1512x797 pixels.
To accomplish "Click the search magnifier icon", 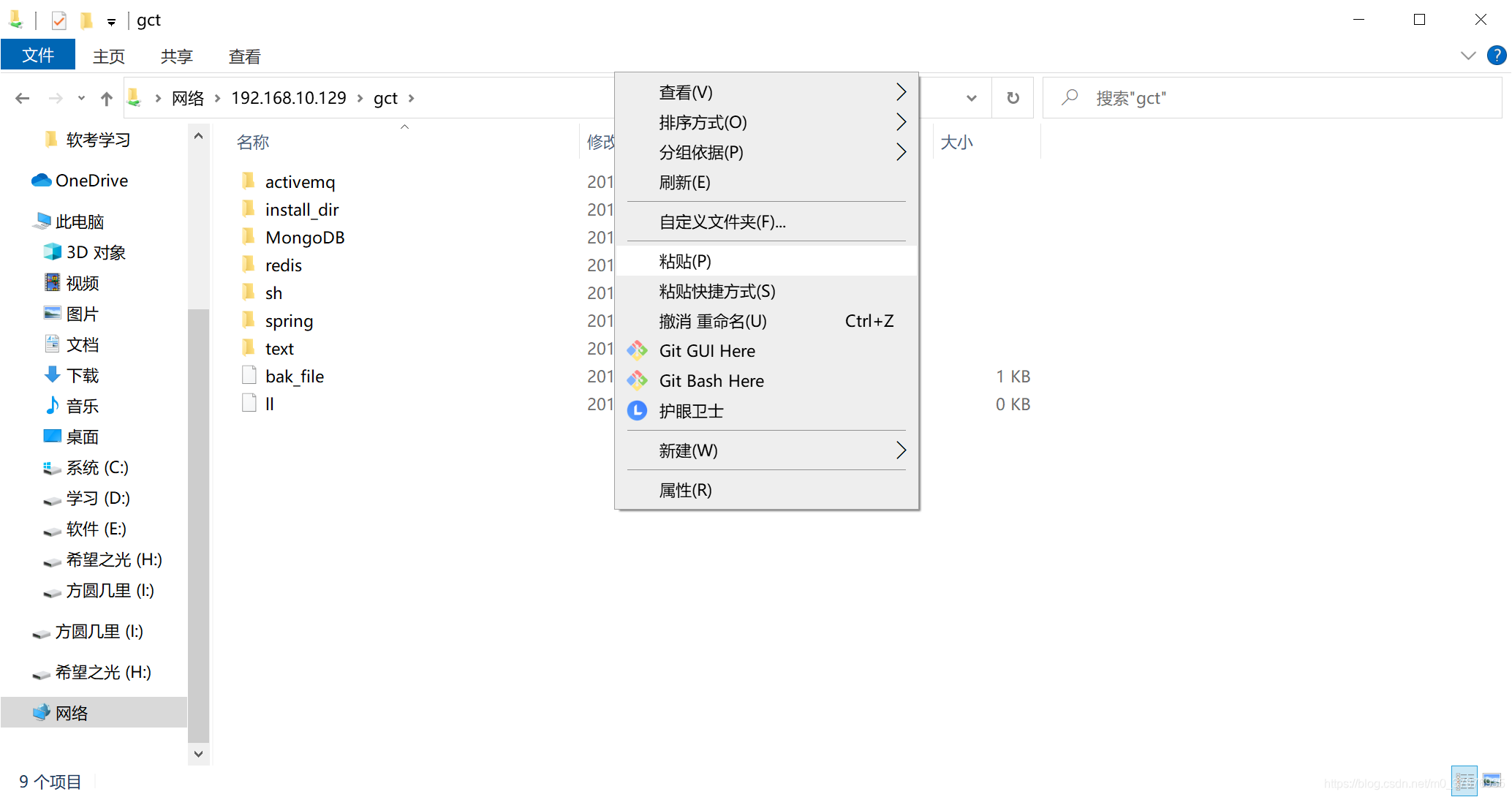I will pyautogui.click(x=1070, y=97).
